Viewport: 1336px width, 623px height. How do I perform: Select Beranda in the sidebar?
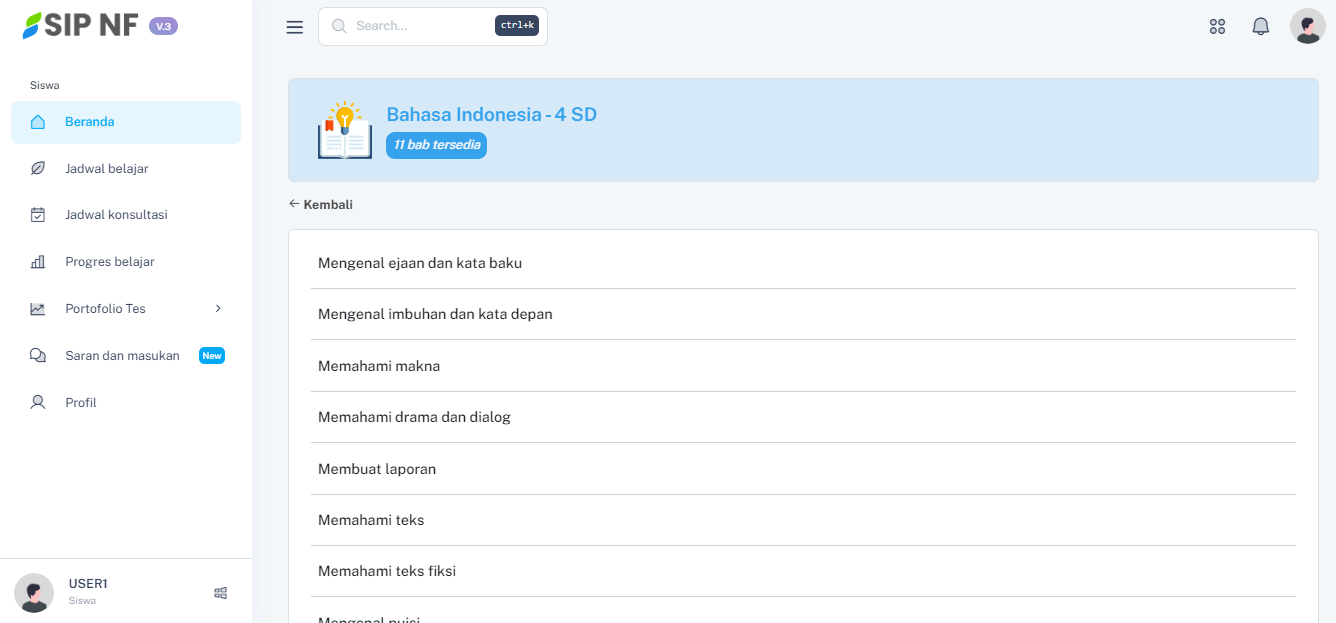(90, 122)
